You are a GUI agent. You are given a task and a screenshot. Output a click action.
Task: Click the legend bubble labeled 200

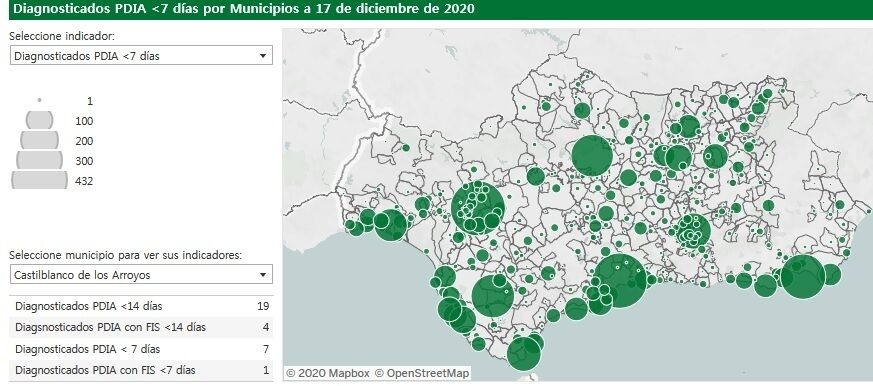[40, 140]
